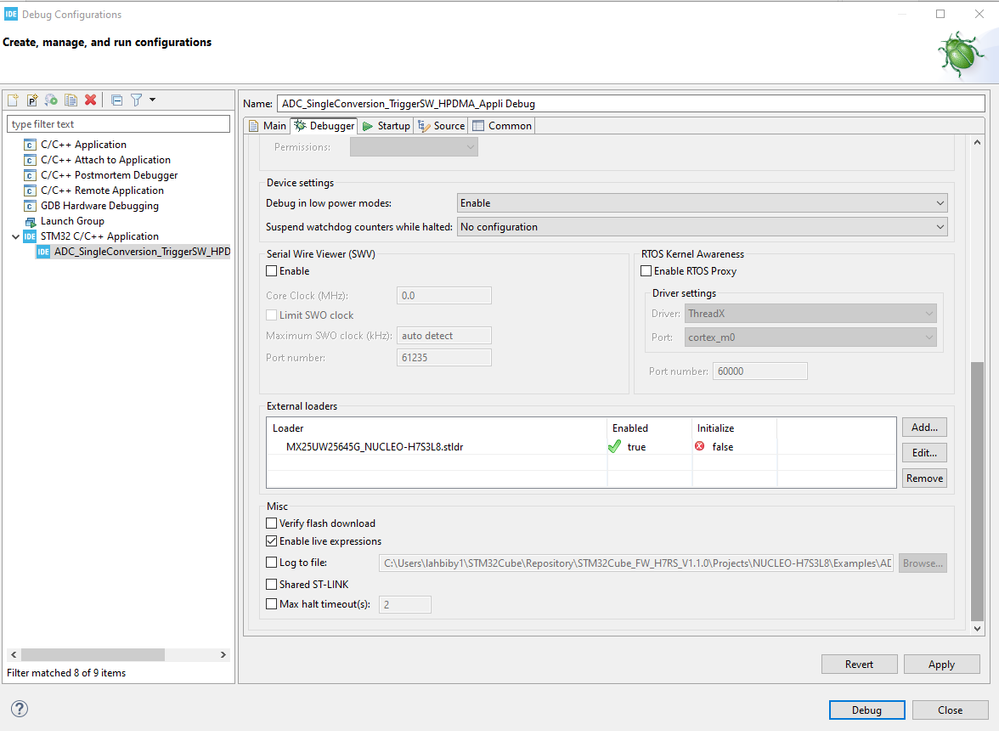Select C/C++ Attach to Application entry
The height and width of the screenshot is (731, 999).
click(x=105, y=160)
